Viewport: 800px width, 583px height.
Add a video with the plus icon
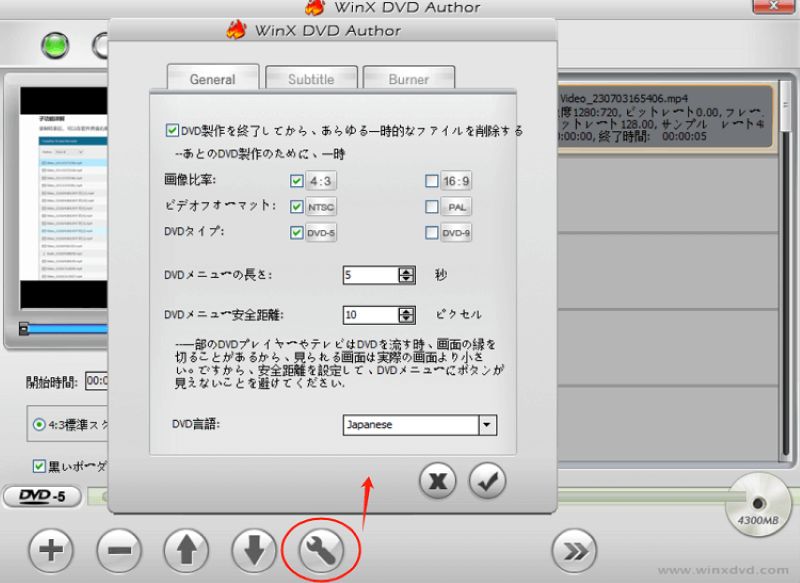tap(50, 550)
